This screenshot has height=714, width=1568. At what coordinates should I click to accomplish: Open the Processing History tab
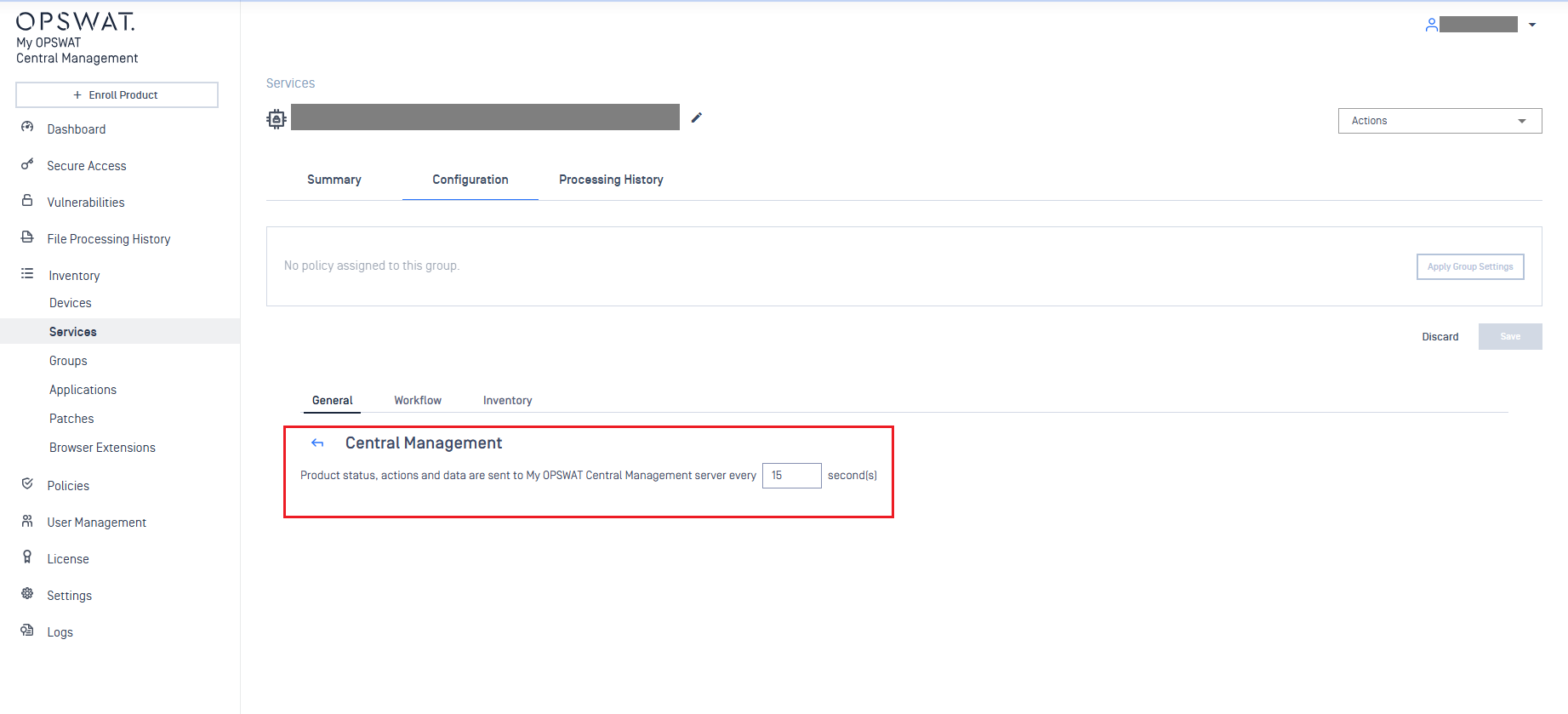tap(611, 180)
